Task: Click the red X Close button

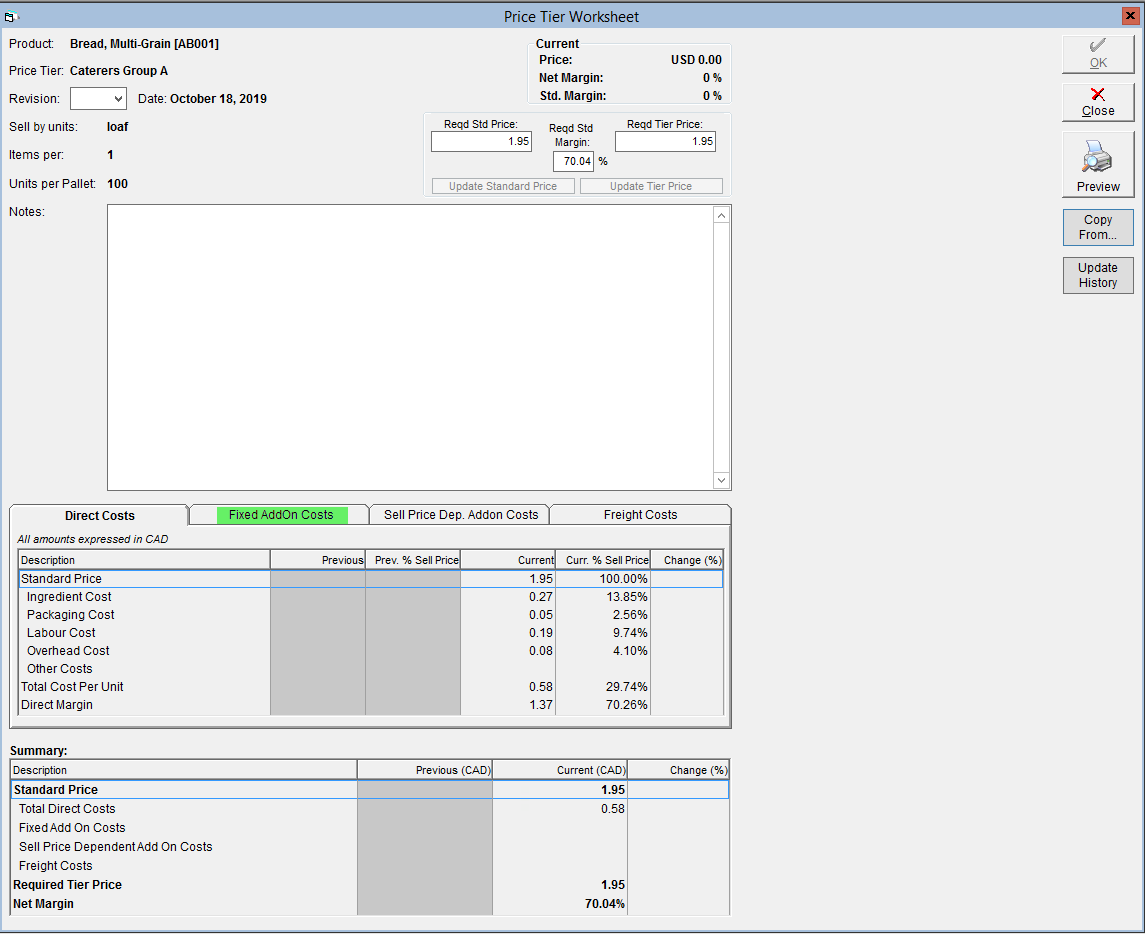Action: click(1098, 102)
